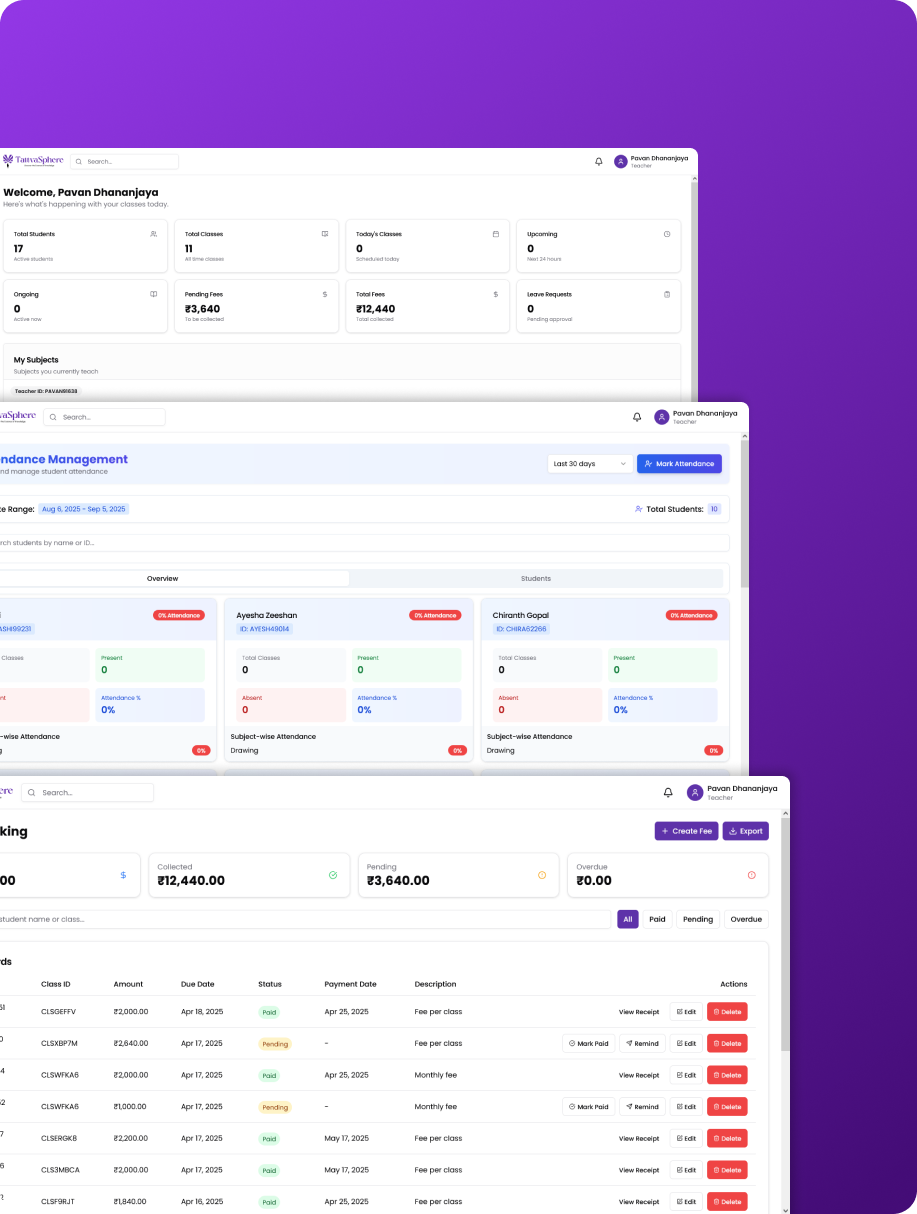Viewport: 917px width, 1214px height.
Task: Click the Chiranth Gopal student name
Action: pos(521,615)
